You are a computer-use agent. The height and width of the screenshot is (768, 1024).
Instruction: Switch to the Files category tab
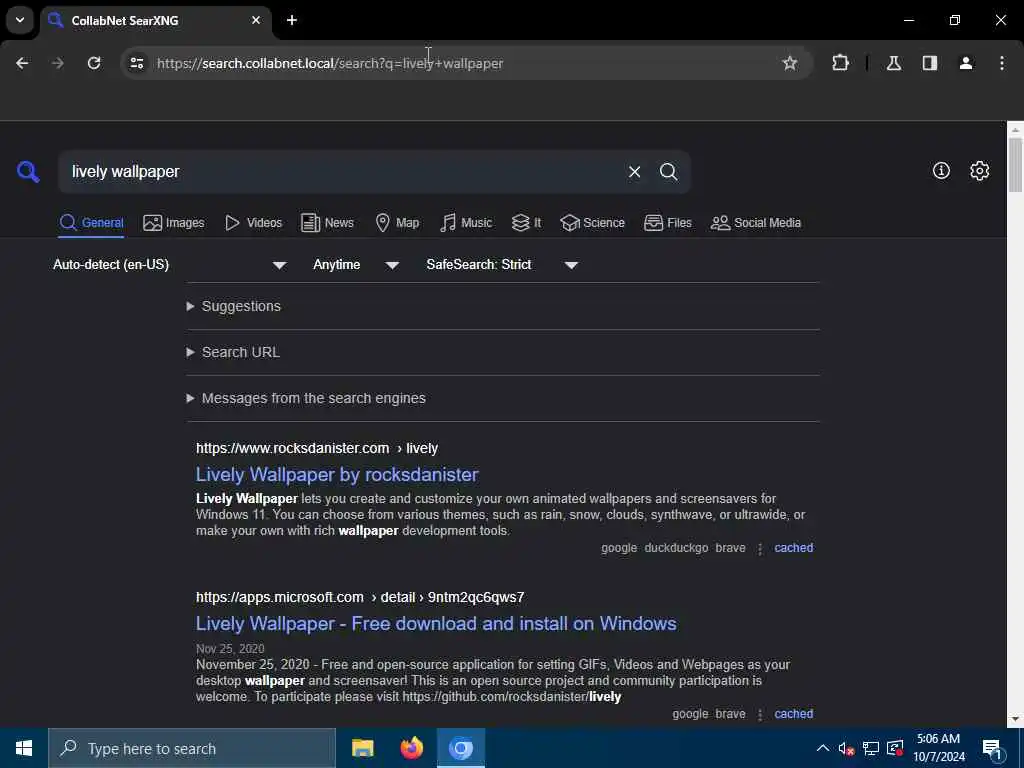tap(667, 223)
